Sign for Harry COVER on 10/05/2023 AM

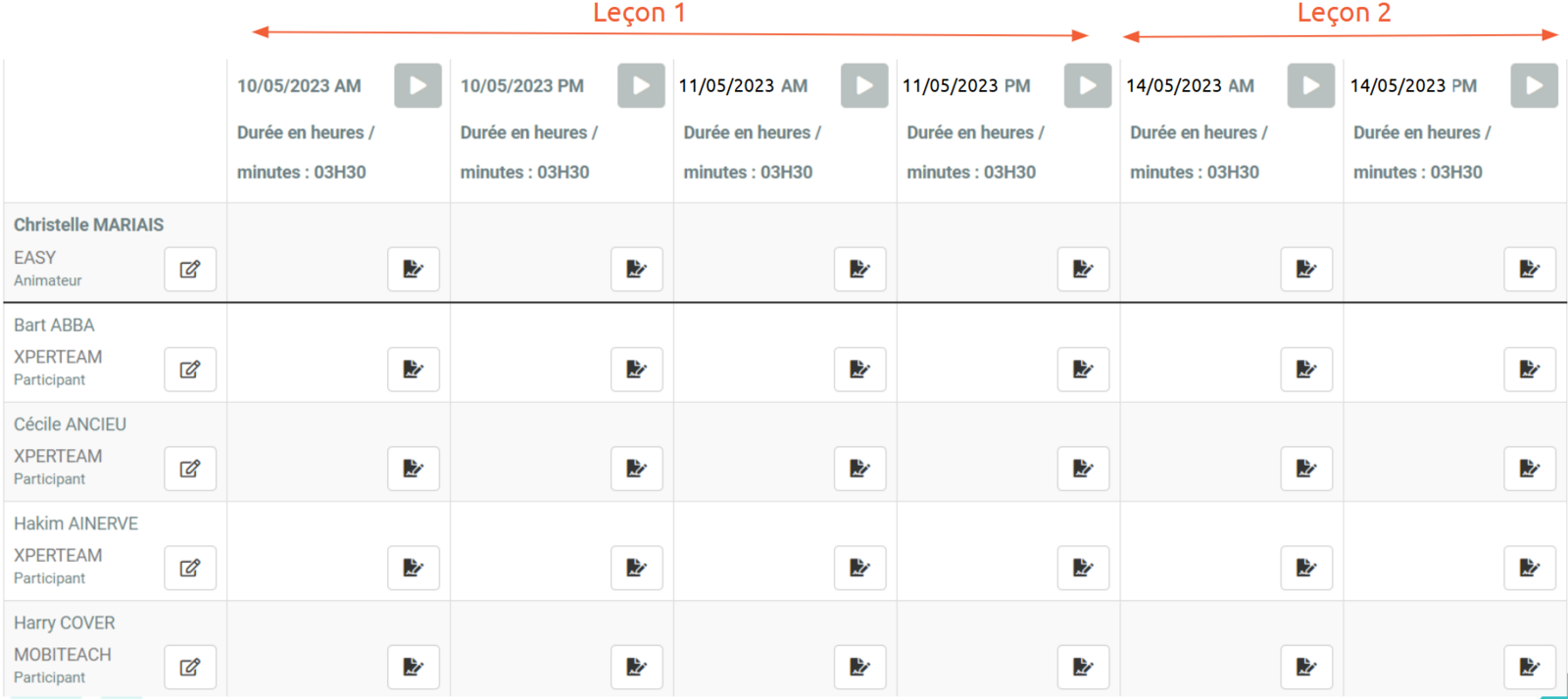click(414, 668)
